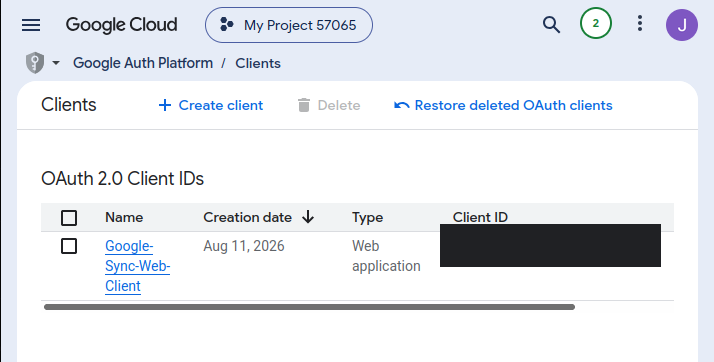
Task: Click the horizontal table scrollbar
Action: (309, 307)
